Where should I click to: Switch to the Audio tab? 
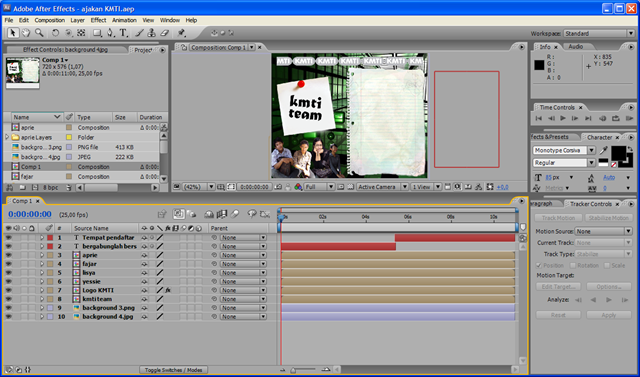point(576,47)
